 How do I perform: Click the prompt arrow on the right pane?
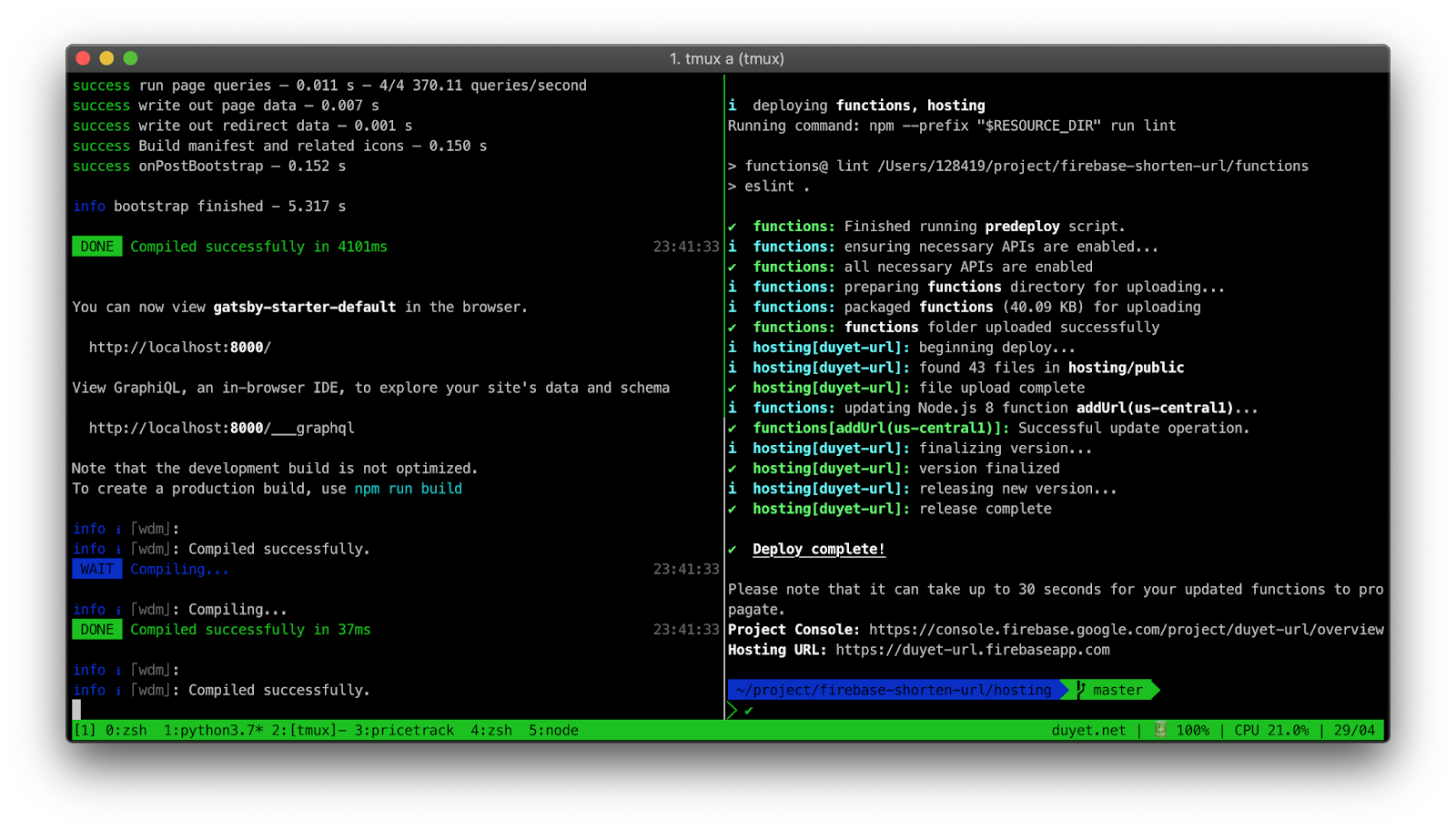(x=733, y=711)
